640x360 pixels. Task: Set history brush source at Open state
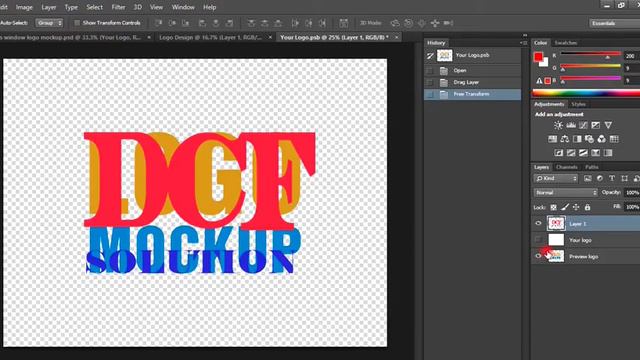coord(429,71)
